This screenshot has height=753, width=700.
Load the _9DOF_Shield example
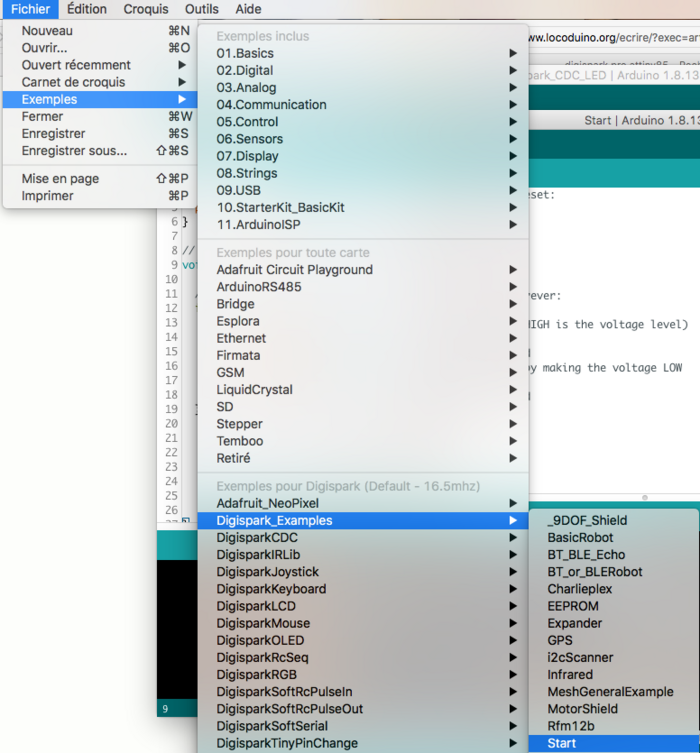614,521
